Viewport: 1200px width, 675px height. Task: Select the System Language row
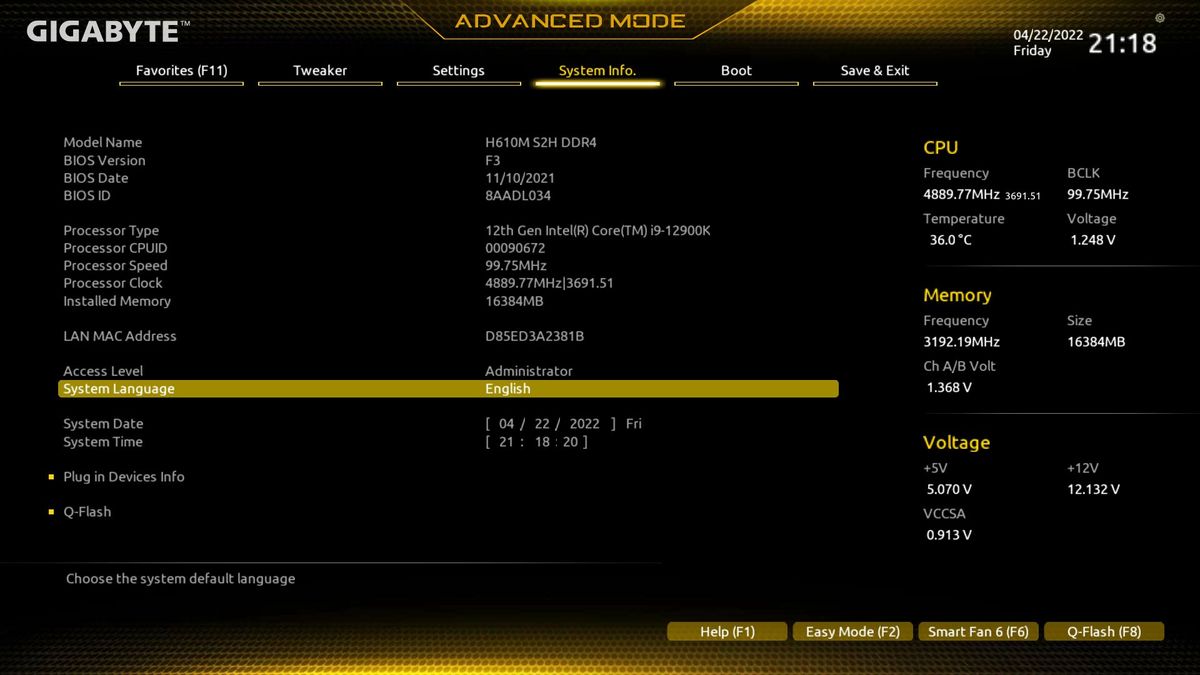(x=448, y=389)
